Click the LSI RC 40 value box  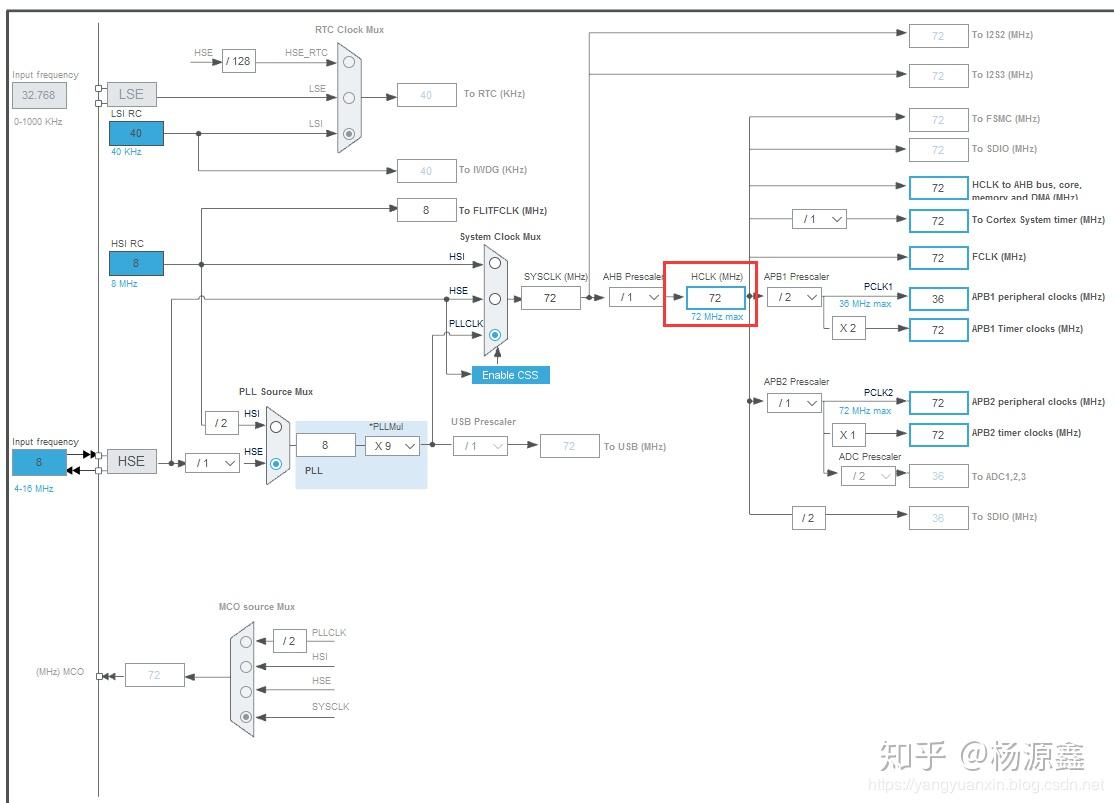(x=136, y=133)
